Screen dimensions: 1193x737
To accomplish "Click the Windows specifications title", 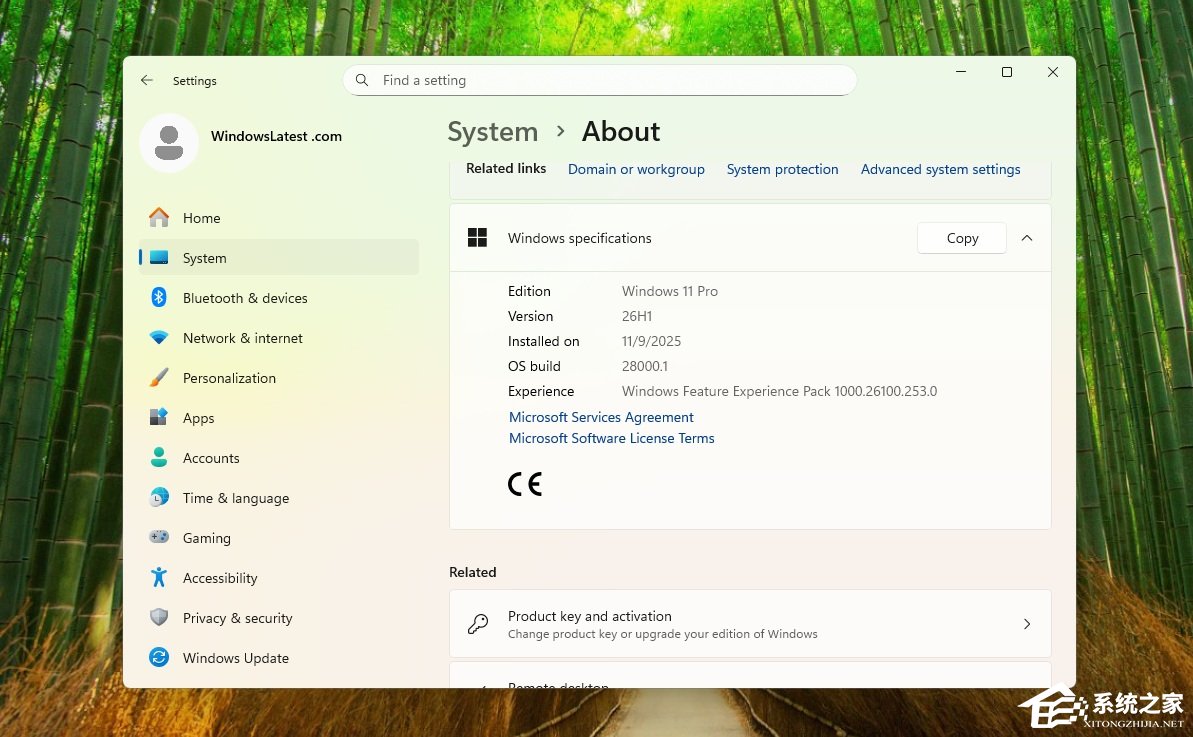I will (x=580, y=238).
